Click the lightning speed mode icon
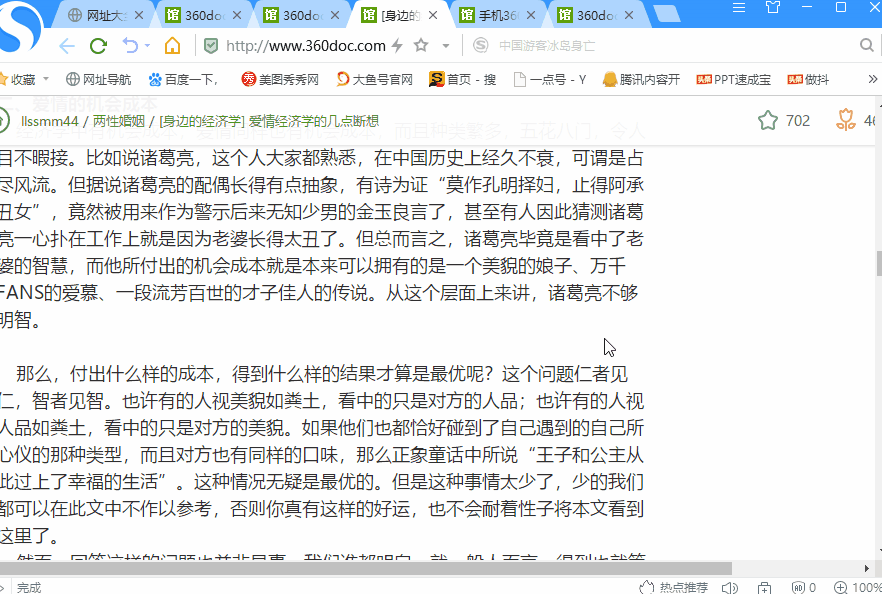 point(397,46)
